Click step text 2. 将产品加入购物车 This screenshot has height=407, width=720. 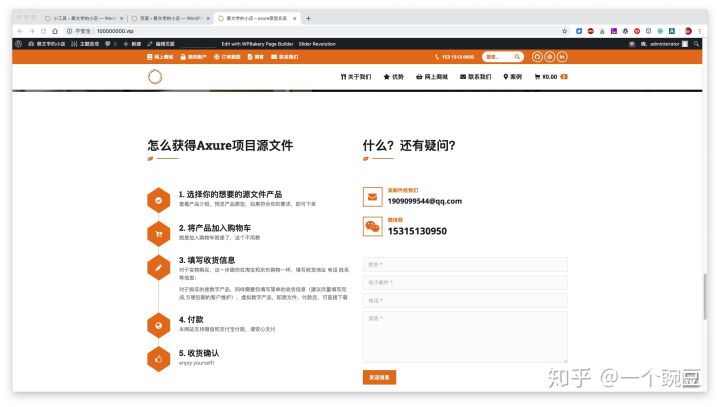pyautogui.click(x=215, y=228)
